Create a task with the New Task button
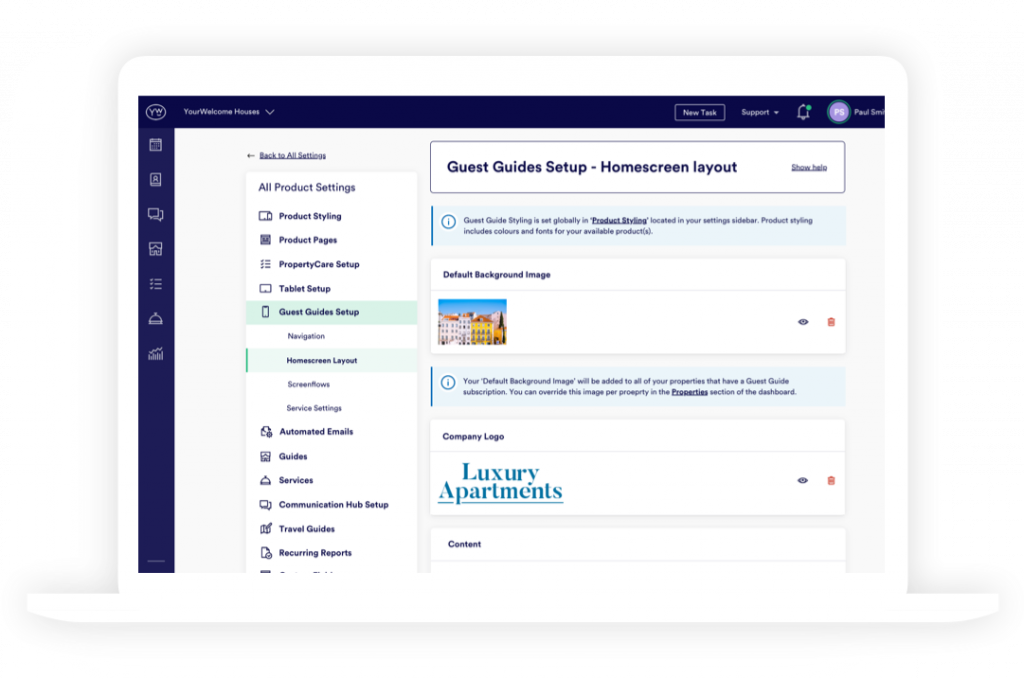Viewport: 1024px width, 679px height. tap(699, 112)
